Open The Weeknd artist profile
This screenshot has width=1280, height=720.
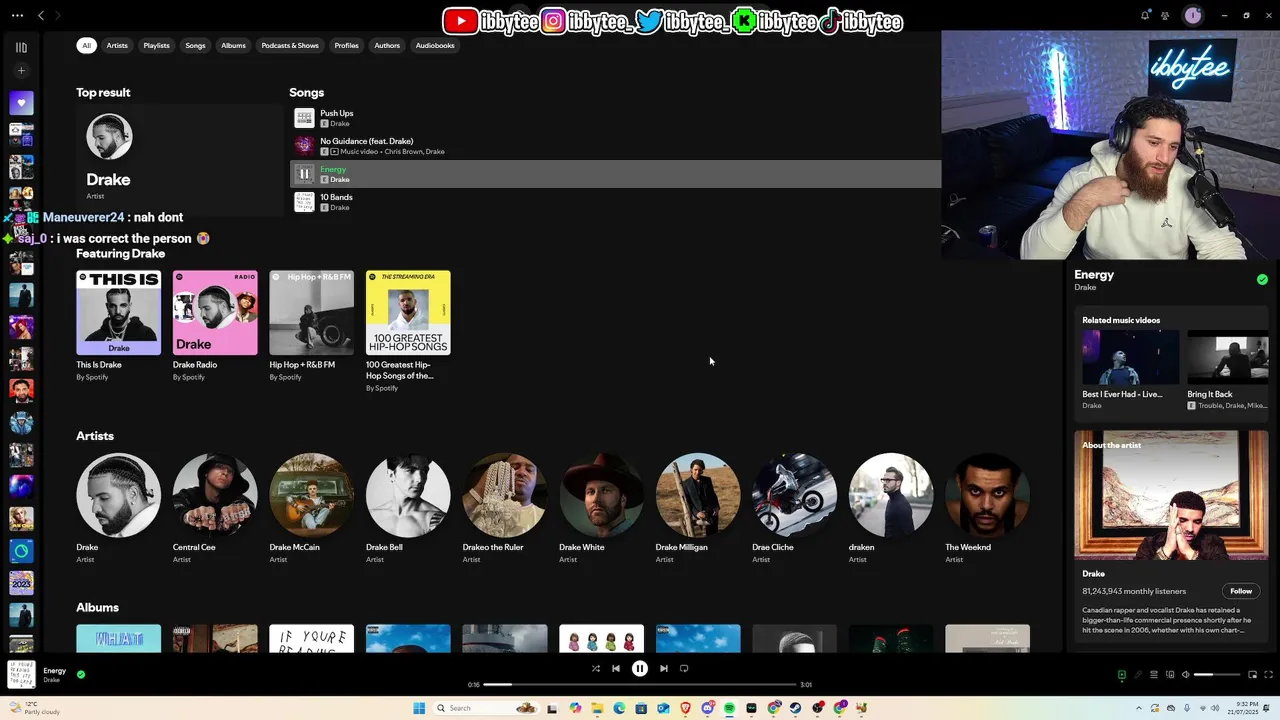pyautogui.click(x=987, y=508)
